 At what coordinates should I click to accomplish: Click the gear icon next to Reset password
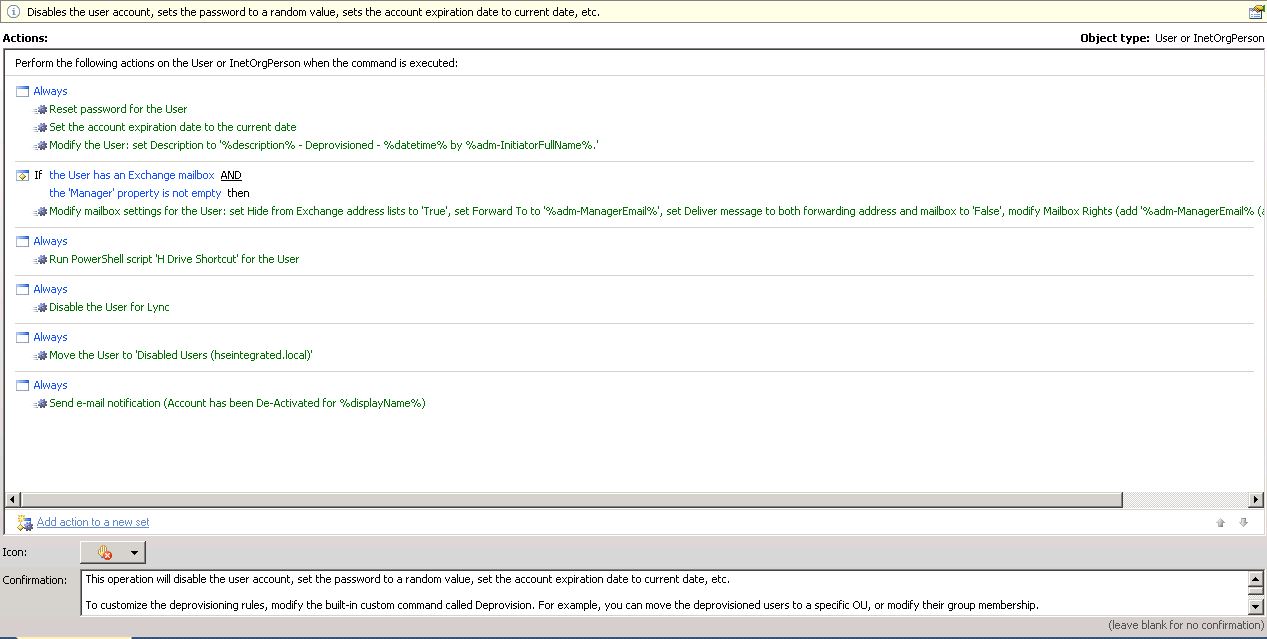point(41,110)
